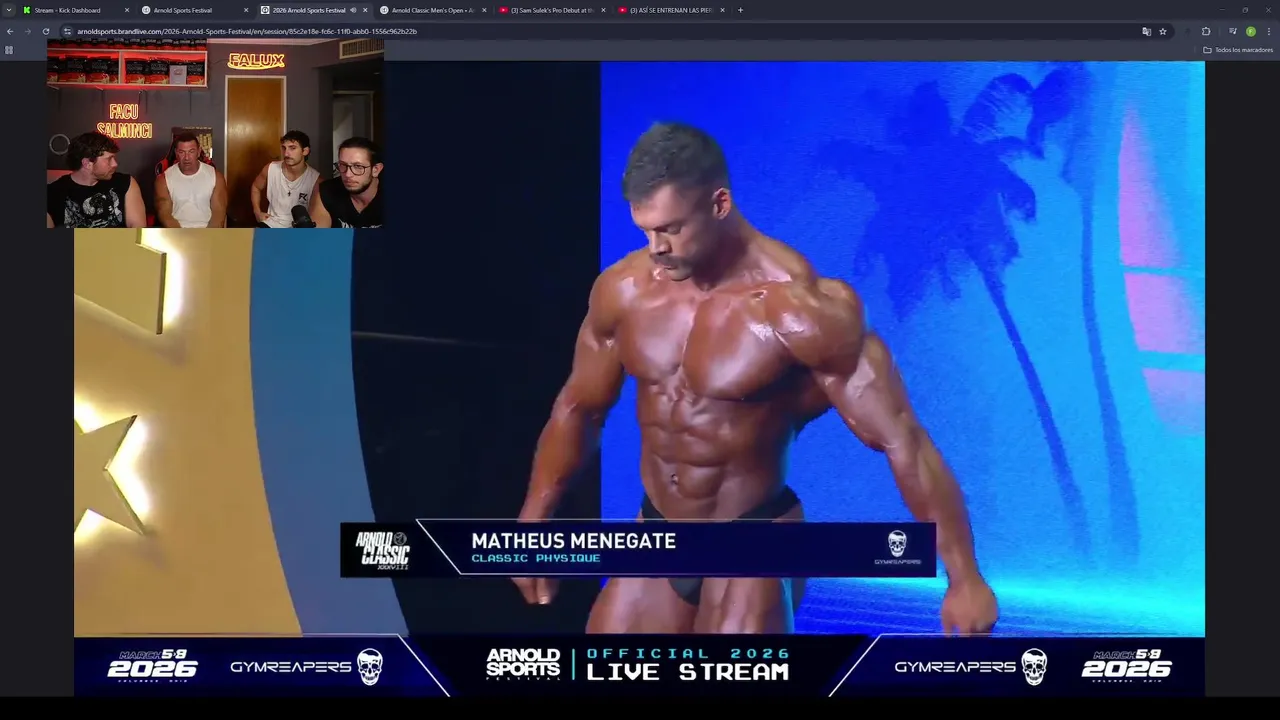View site information icon in address bar
The height and width of the screenshot is (720, 1280).
[x=68, y=31]
